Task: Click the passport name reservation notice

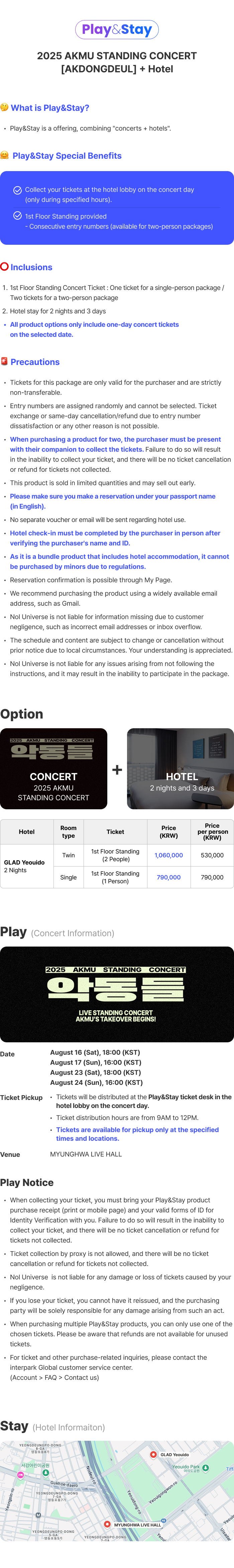Action: pos(112,501)
